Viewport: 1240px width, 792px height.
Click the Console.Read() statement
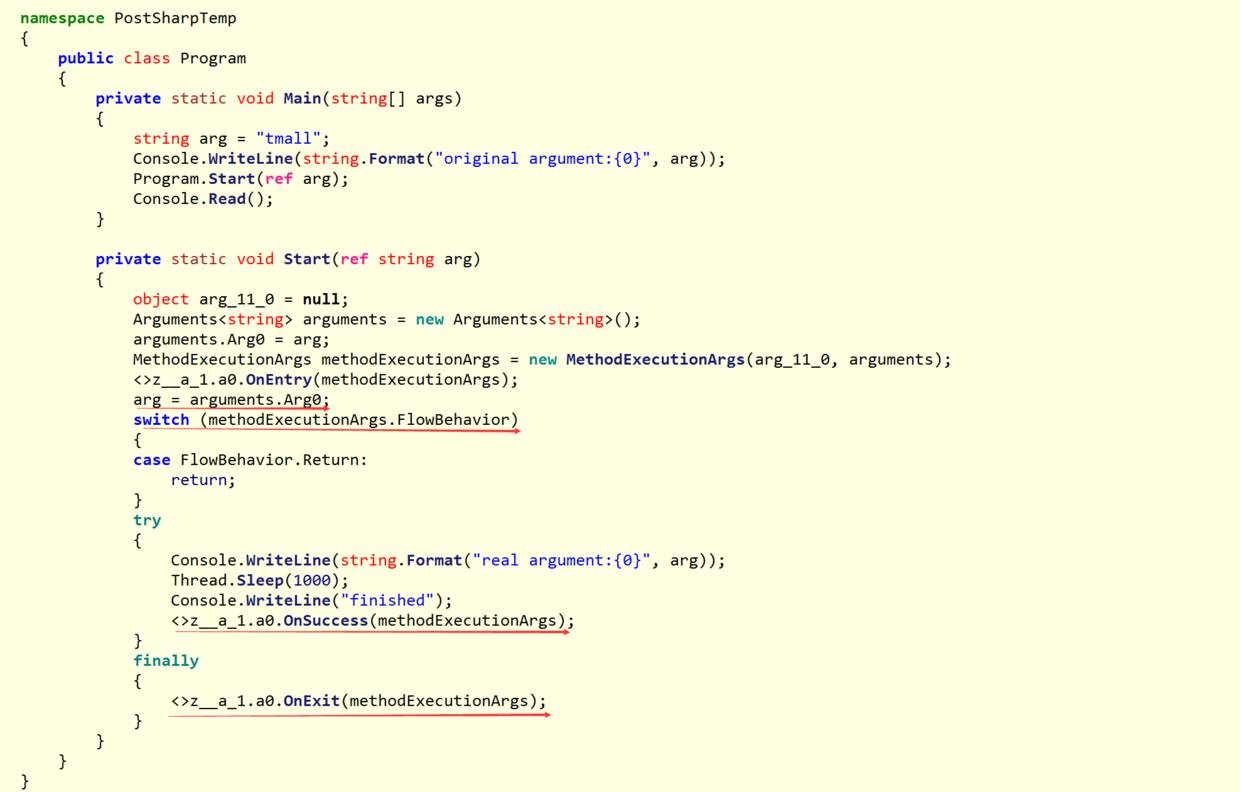pos(203,198)
